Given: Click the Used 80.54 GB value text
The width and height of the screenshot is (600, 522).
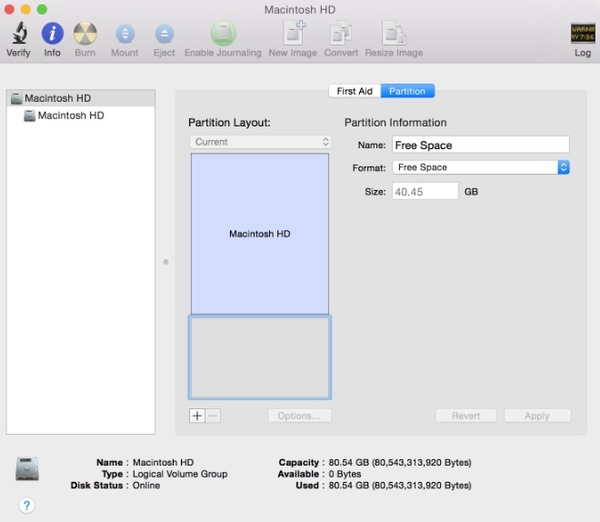Looking at the screenshot, I should (x=400, y=485).
